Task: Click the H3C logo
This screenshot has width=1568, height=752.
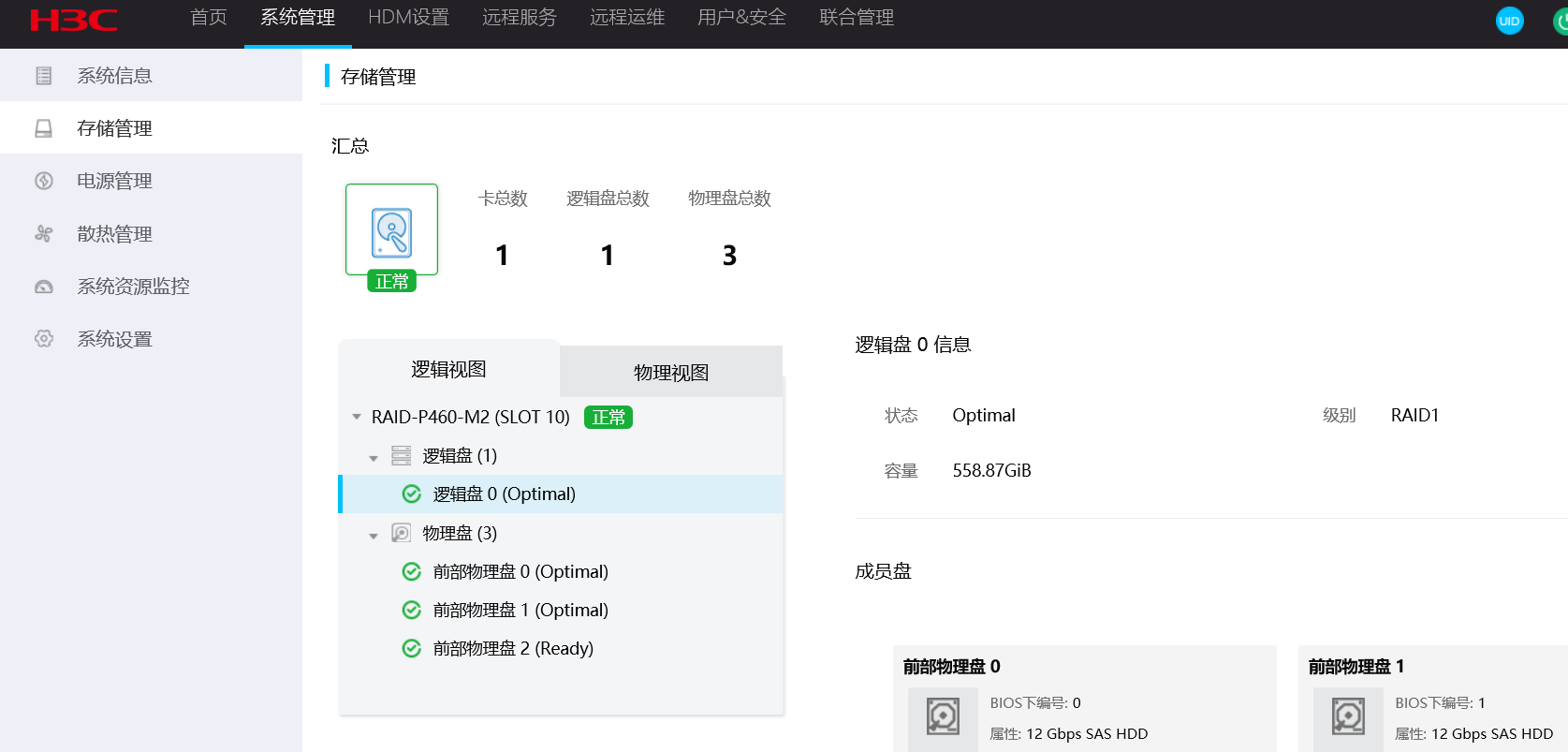Action: tap(73, 21)
